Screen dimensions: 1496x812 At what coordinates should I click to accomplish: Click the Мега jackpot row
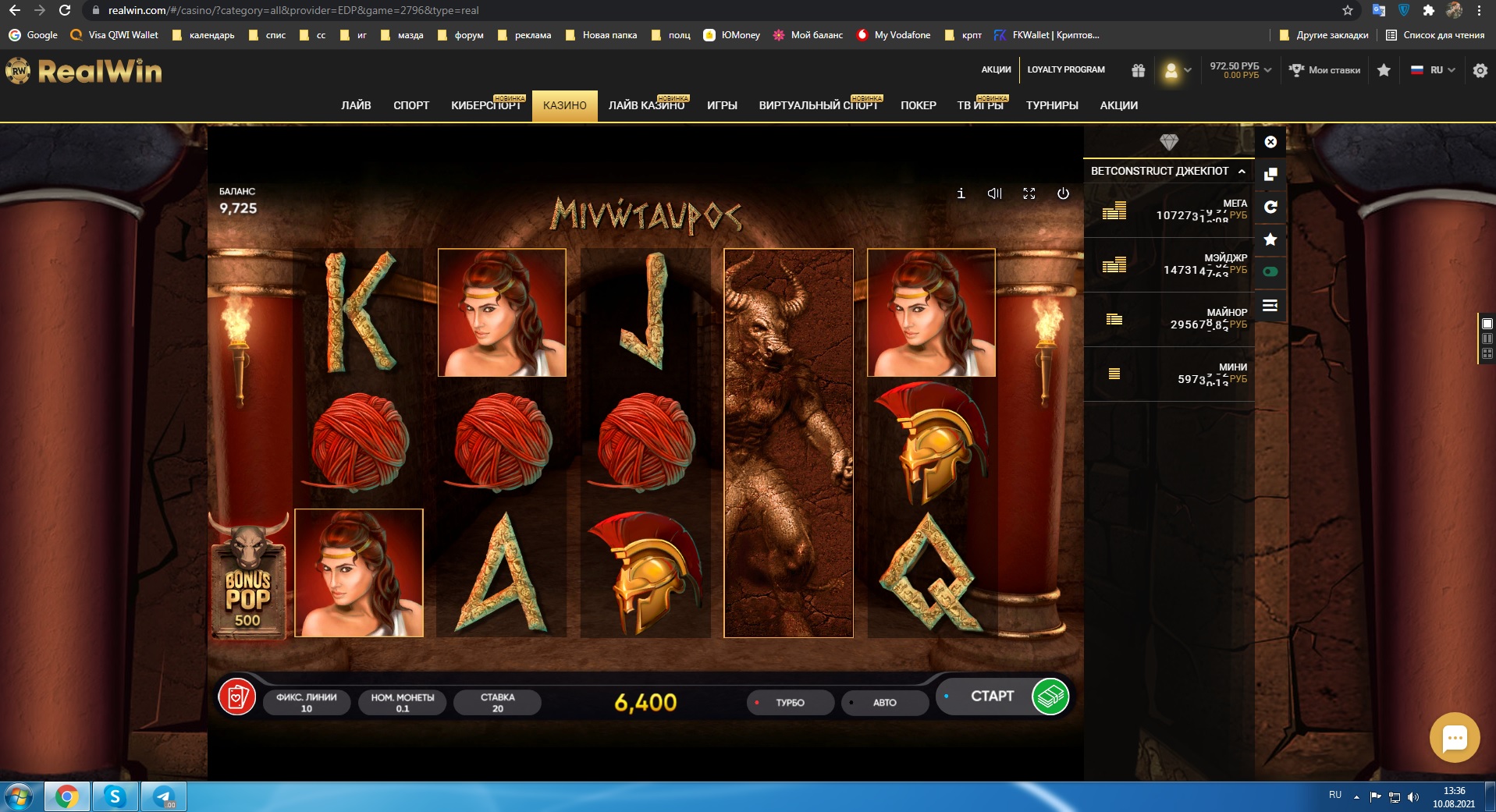point(1169,211)
